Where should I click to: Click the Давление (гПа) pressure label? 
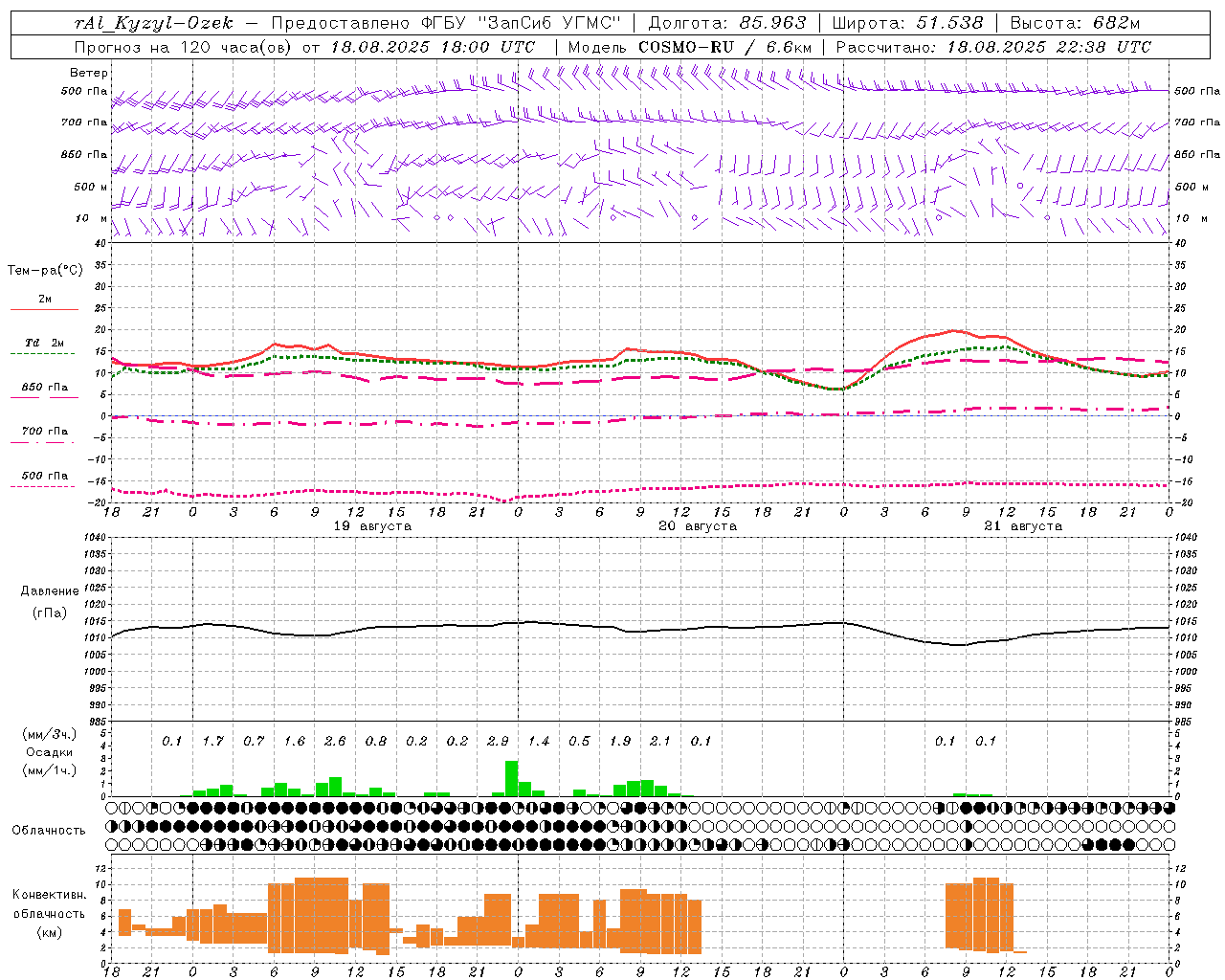pyautogui.click(x=50, y=602)
